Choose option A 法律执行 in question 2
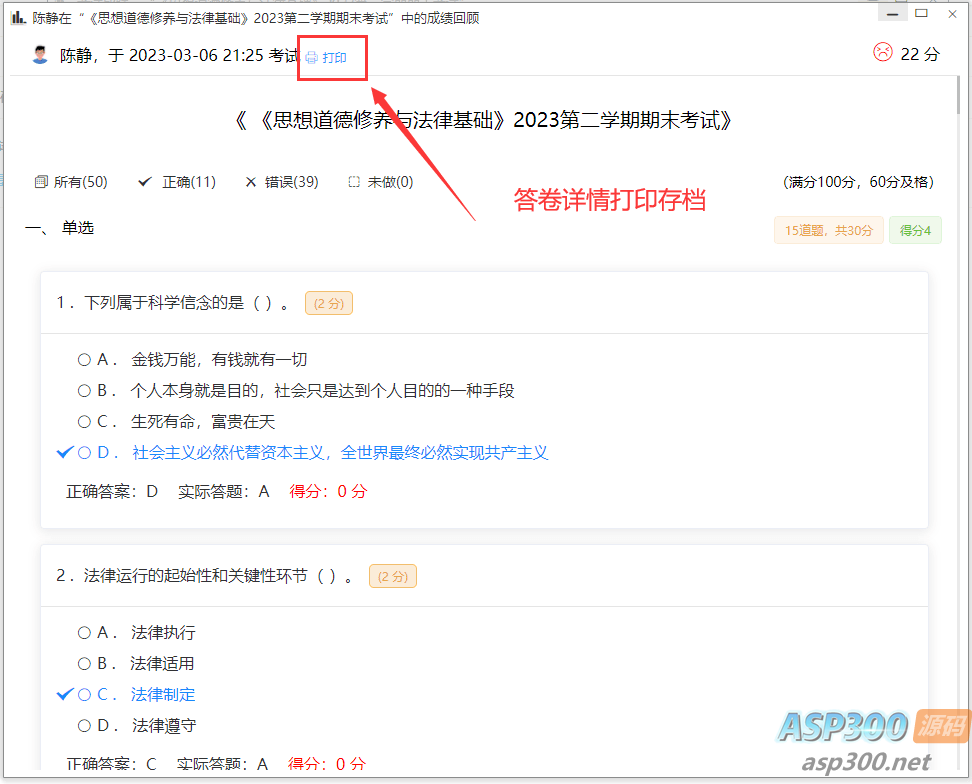The width and height of the screenshot is (972, 784). (x=84, y=633)
